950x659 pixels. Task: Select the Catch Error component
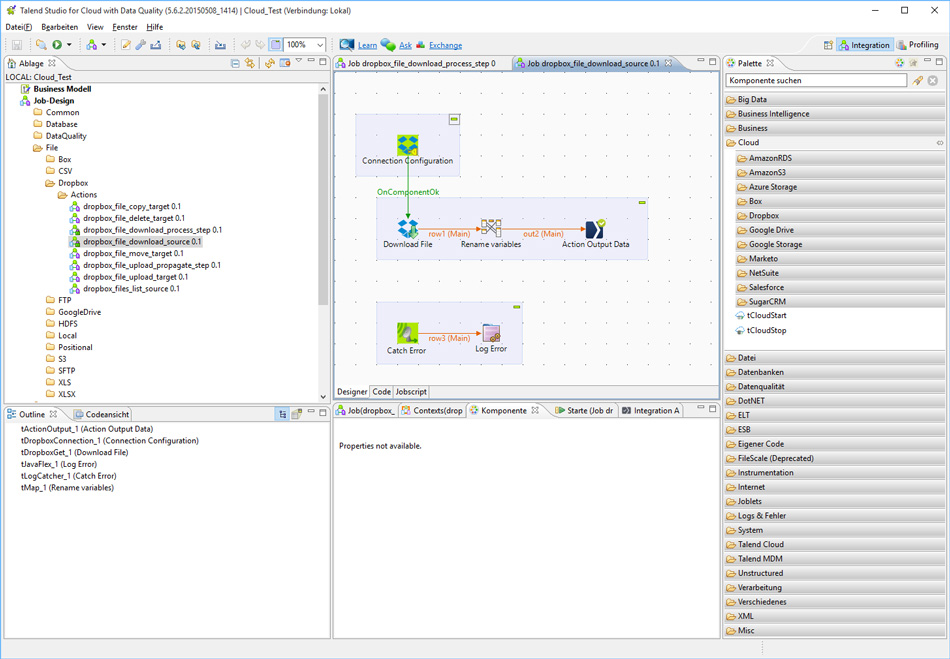pos(408,334)
